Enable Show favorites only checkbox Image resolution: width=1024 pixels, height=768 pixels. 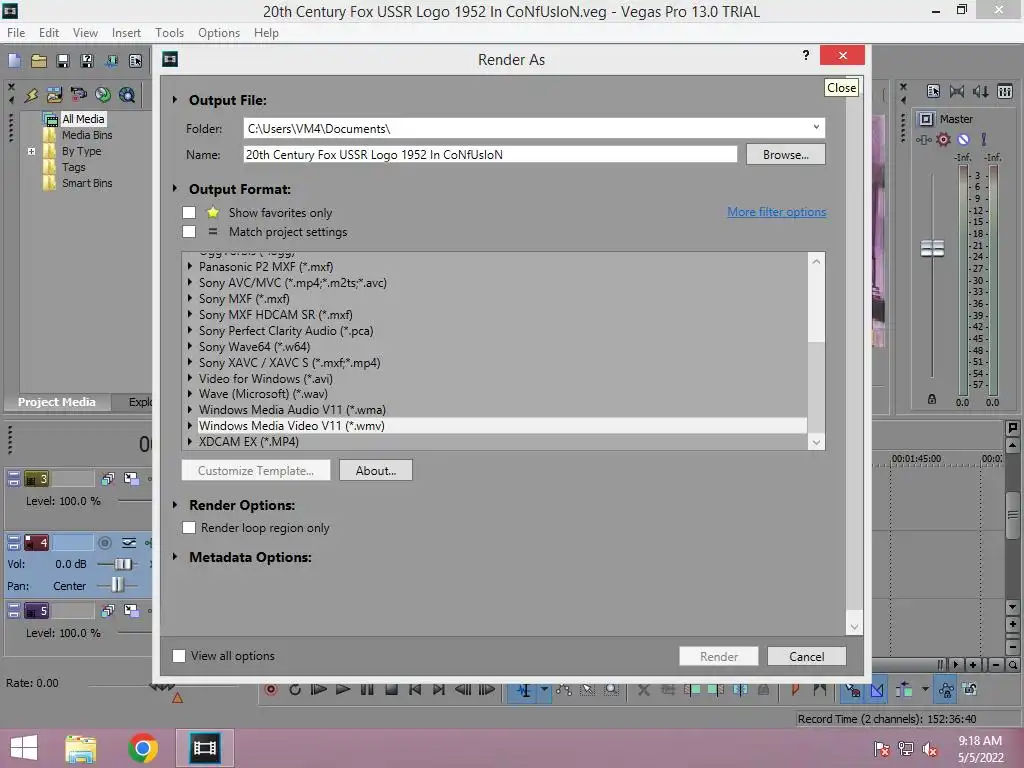click(x=189, y=212)
